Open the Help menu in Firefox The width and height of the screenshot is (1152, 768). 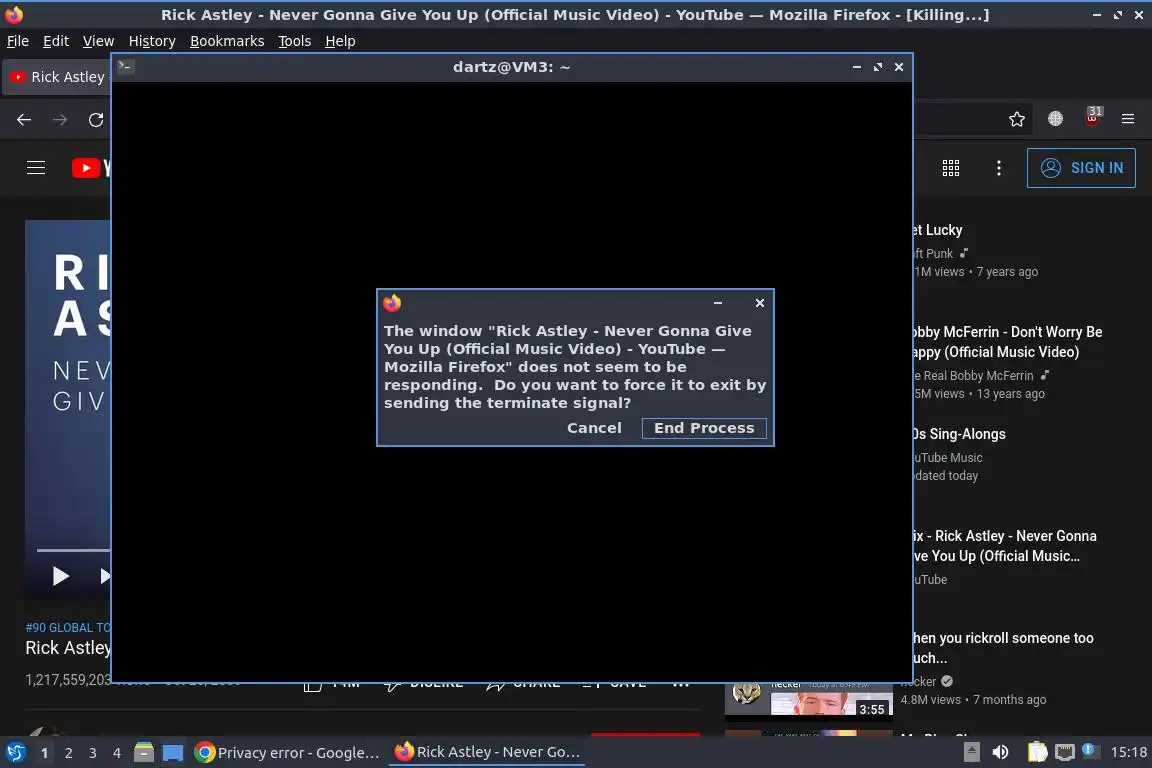(x=340, y=41)
